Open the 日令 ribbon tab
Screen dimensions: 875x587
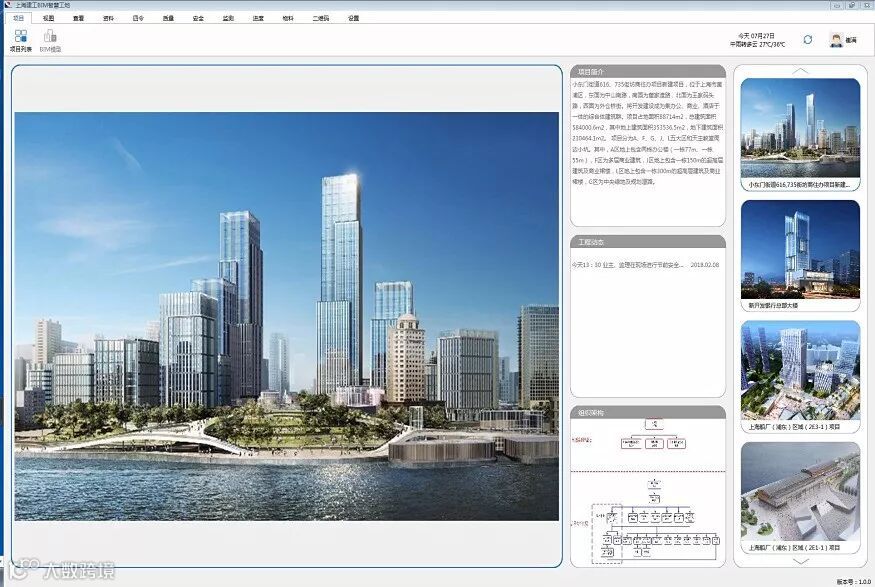coord(138,18)
